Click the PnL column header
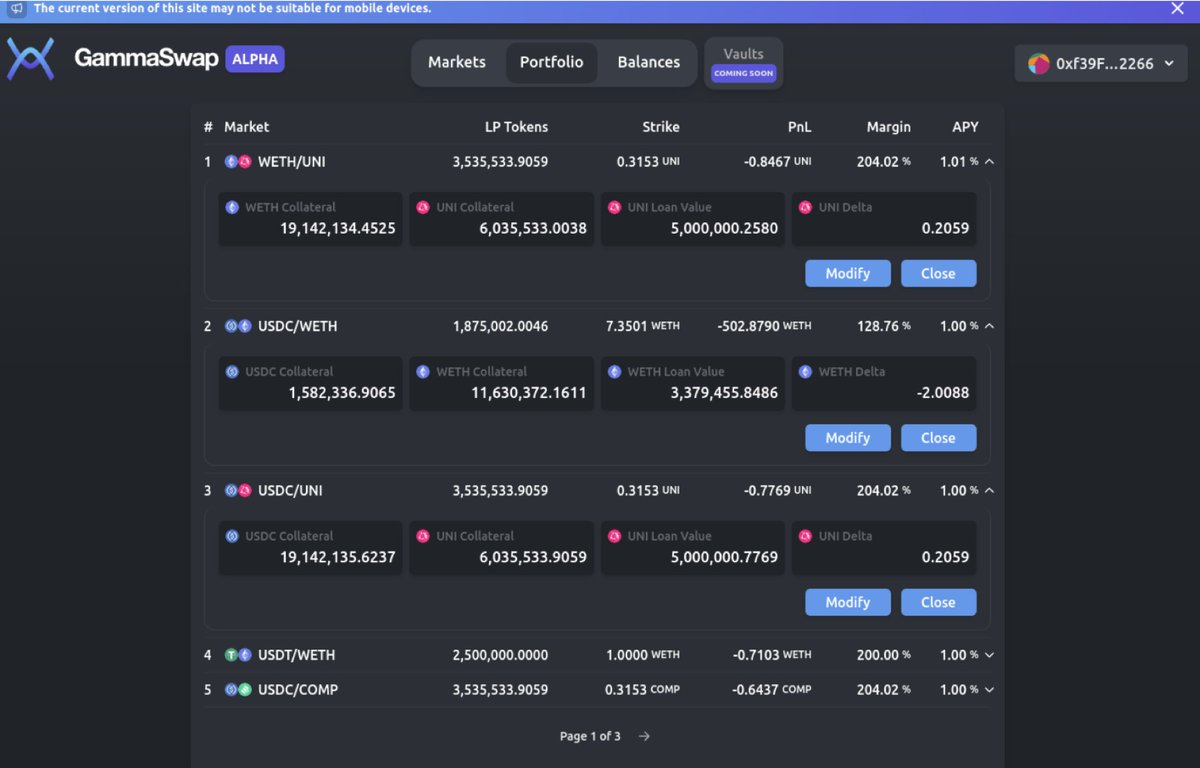 click(x=800, y=127)
